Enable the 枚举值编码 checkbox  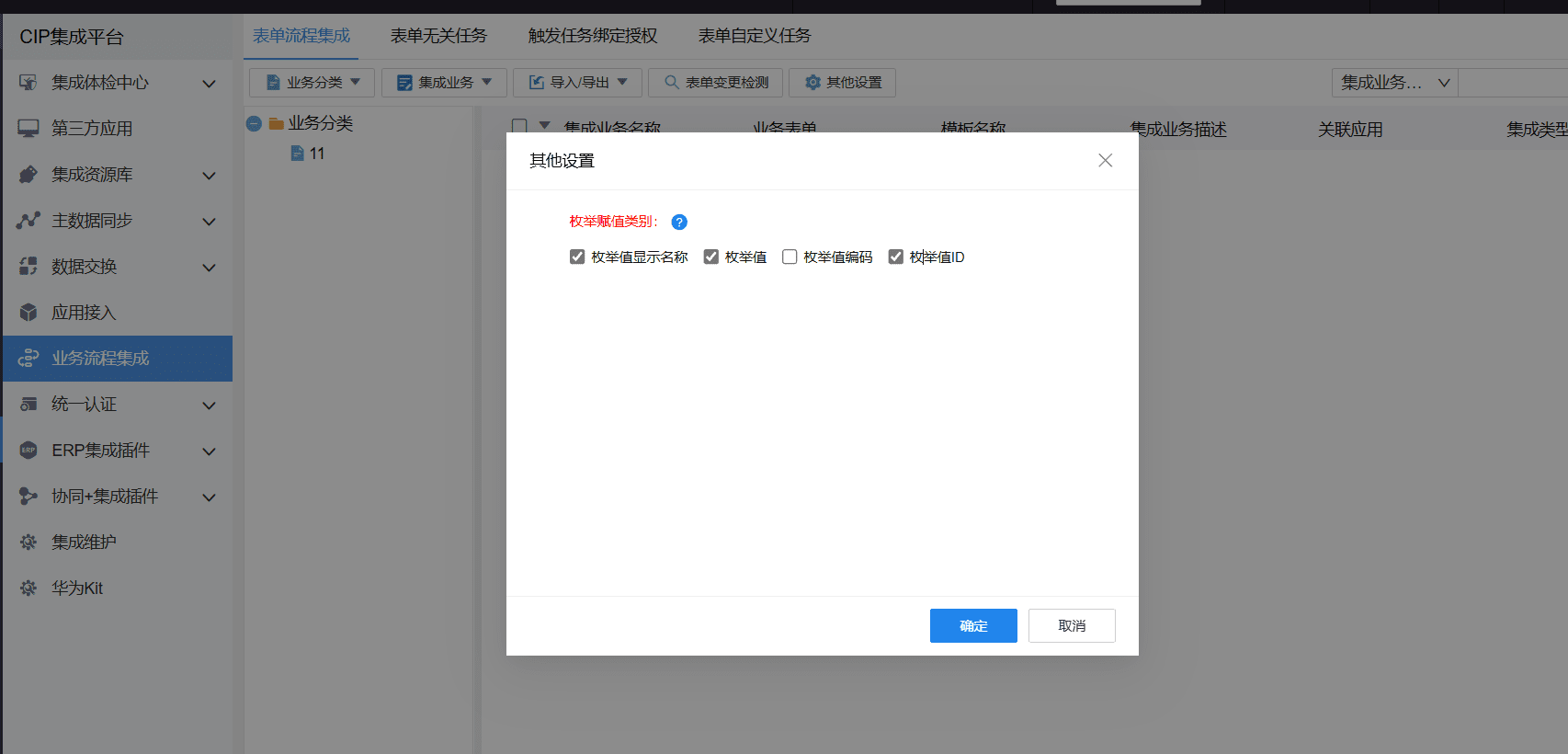click(x=790, y=257)
